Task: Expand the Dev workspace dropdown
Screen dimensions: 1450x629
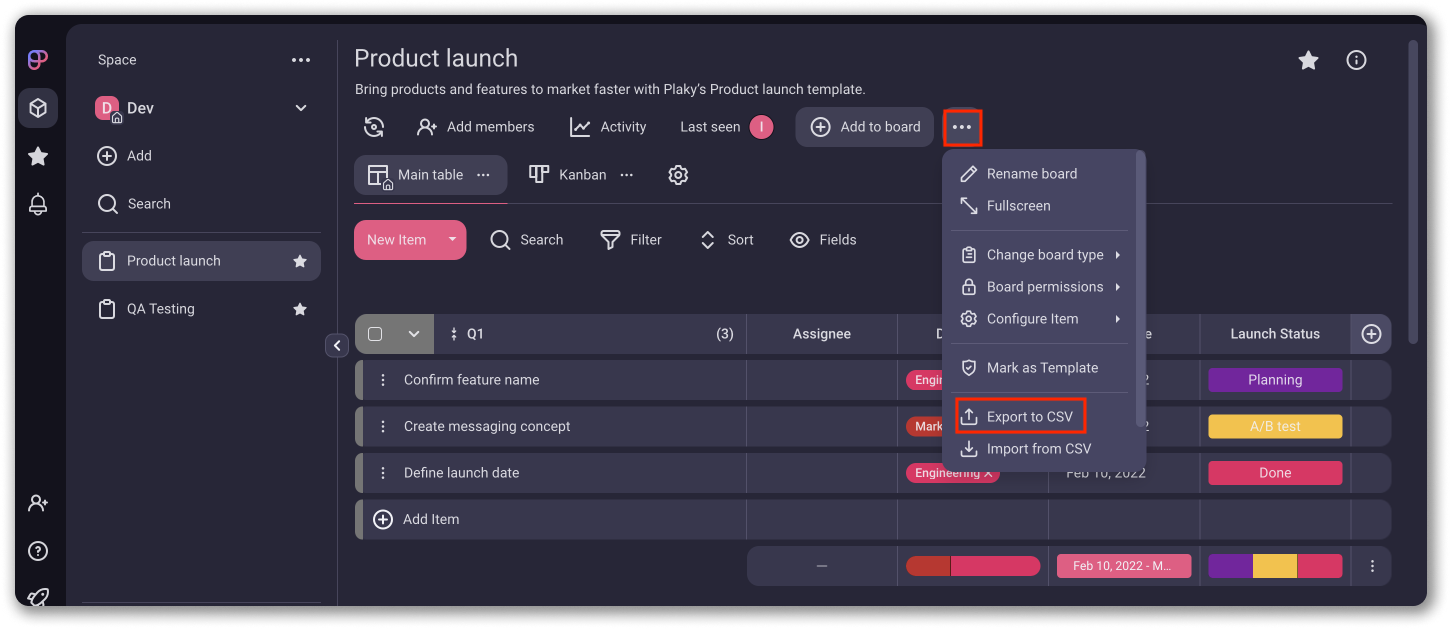Action: pos(301,108)
